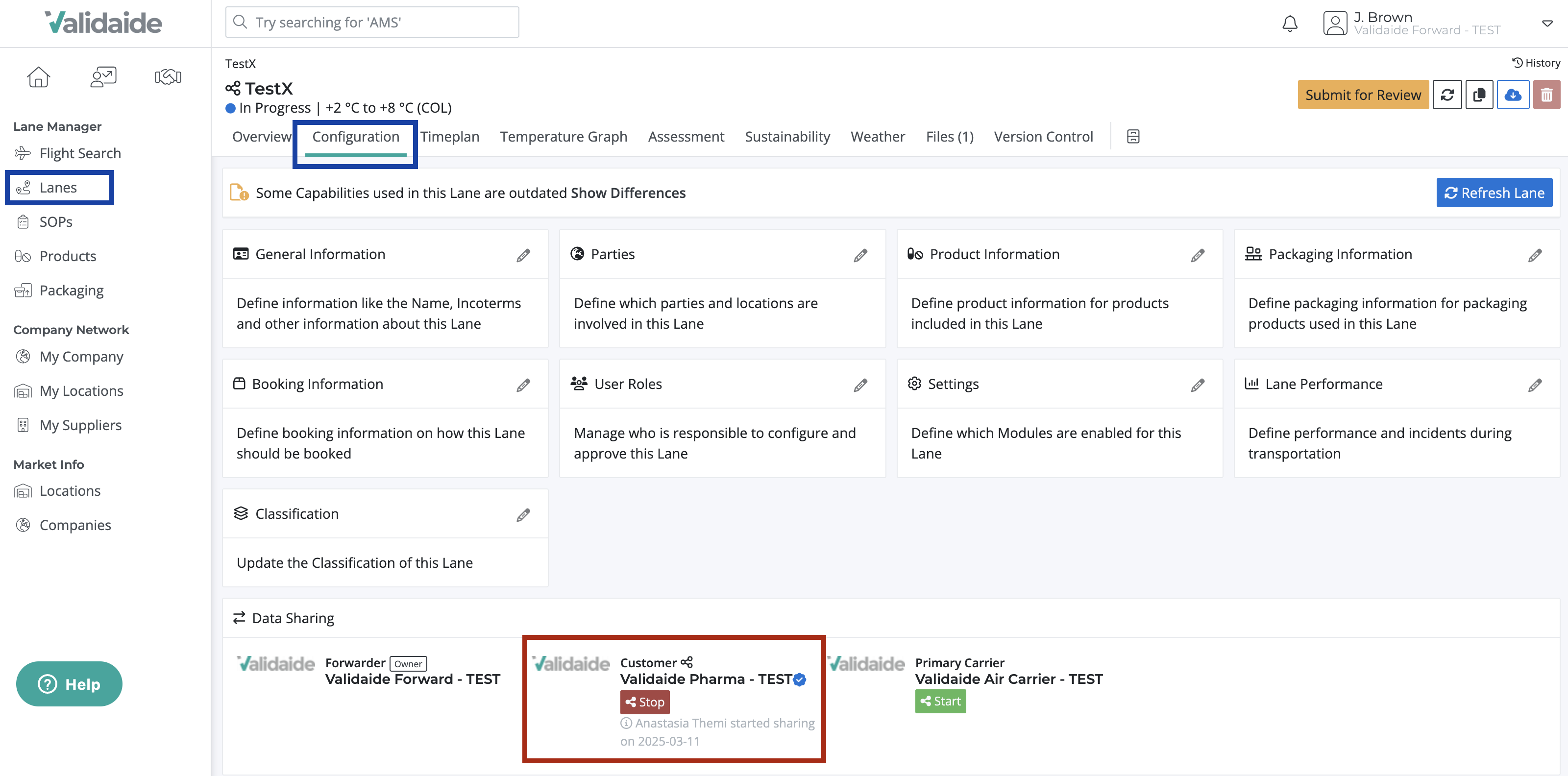The width and height of the screenshot is (1568, 776).
Task: Stop sharing with Validaide Pharma
Action: [x=645, y=702]
